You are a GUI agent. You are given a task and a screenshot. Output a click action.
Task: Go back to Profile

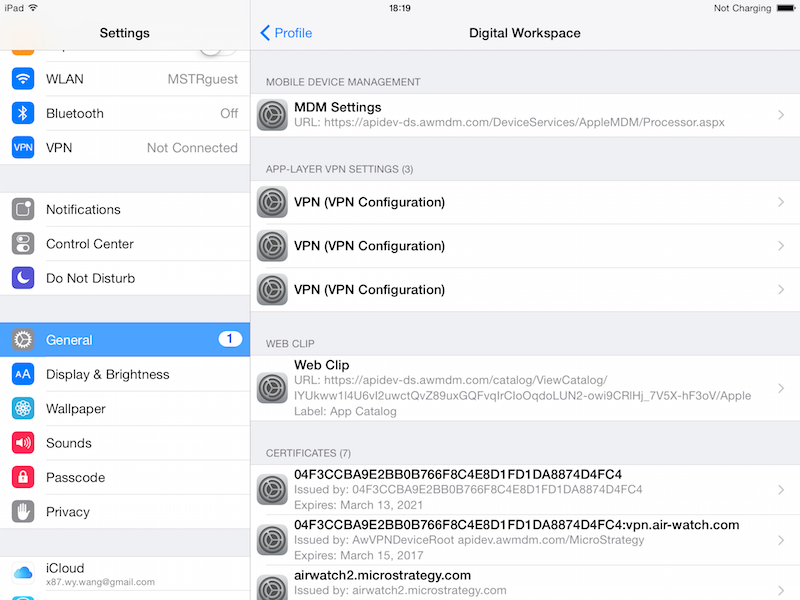pyautogui.click(x=286, y=33)
